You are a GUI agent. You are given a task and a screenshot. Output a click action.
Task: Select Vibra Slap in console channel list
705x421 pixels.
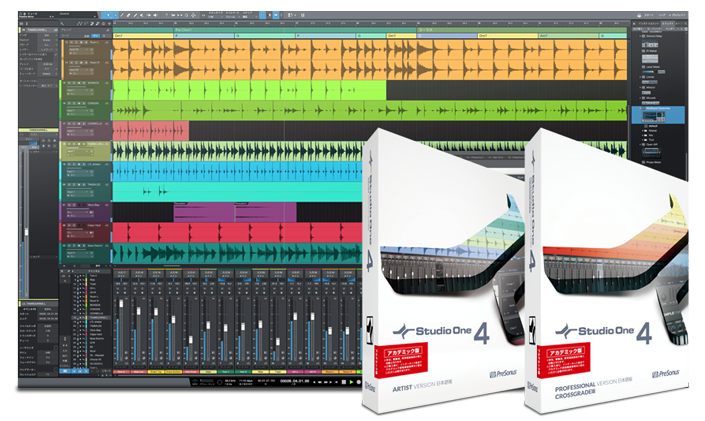click(x=95, y=330)
